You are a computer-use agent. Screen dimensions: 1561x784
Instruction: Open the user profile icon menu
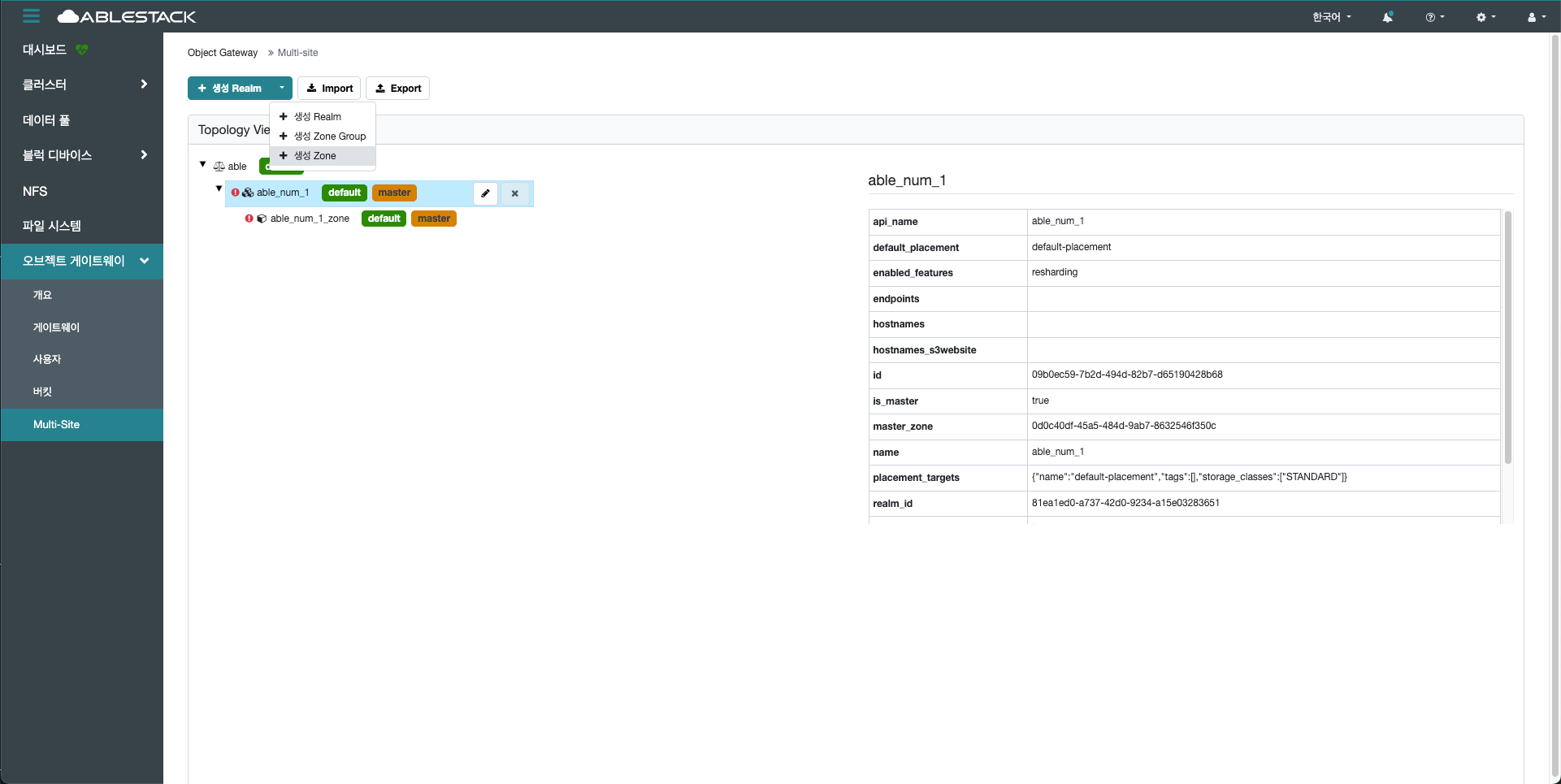[x=1535, y=17]
